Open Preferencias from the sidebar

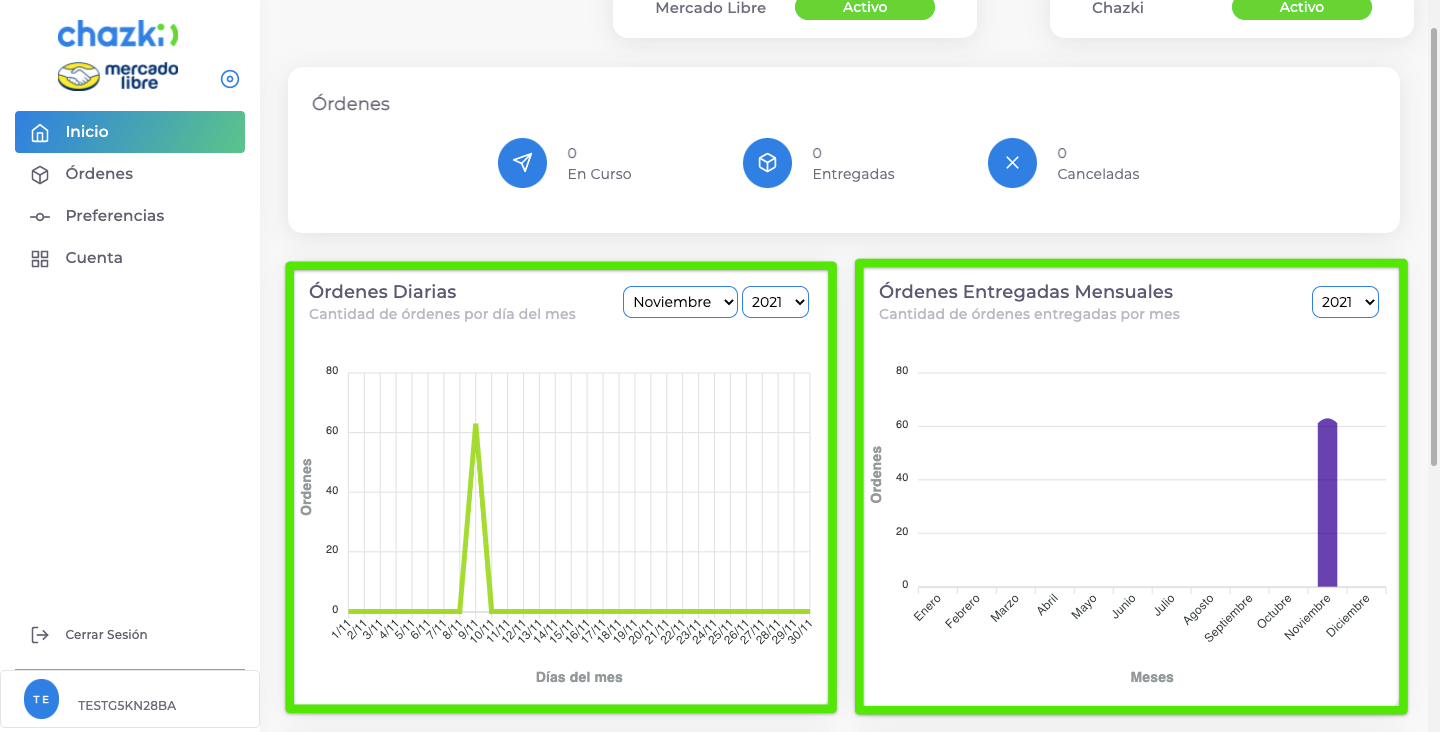point(114,216)
